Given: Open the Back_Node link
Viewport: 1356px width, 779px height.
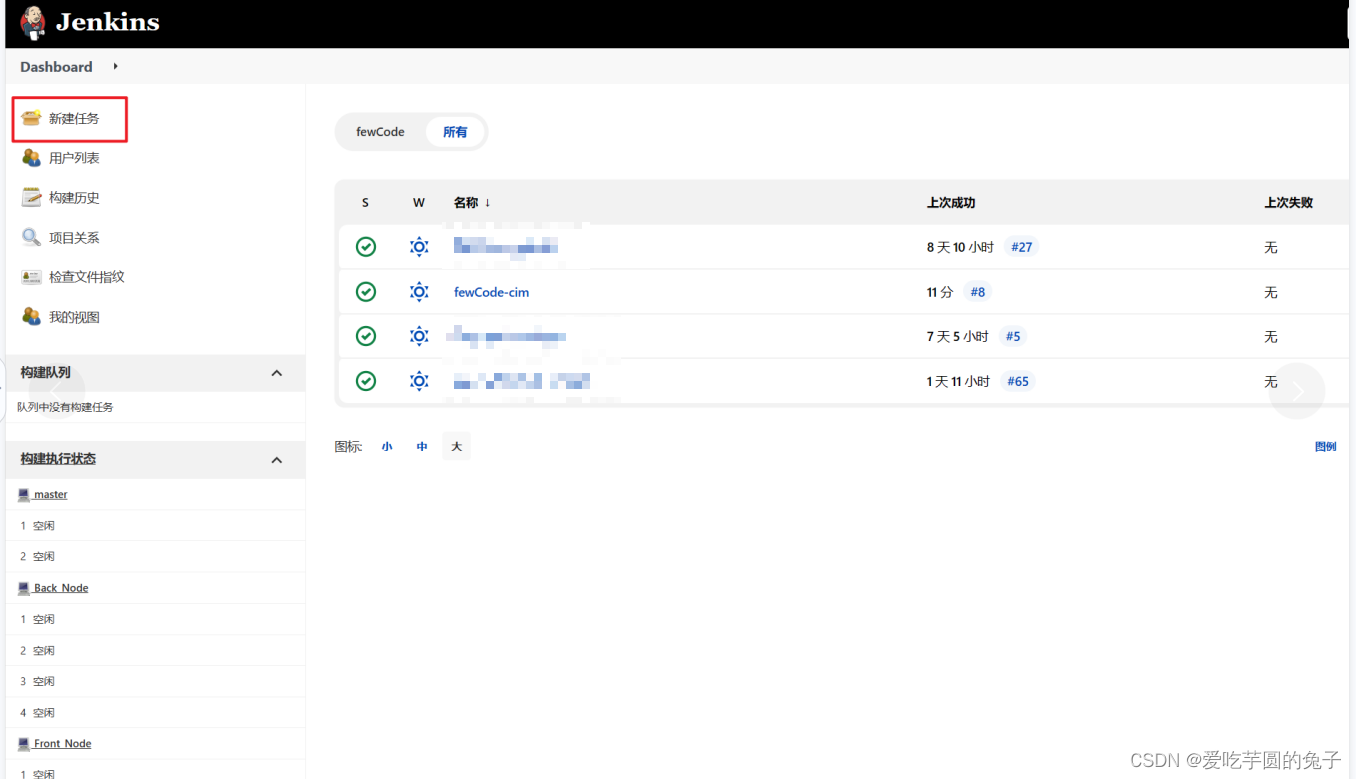Looking at the screenshot, I should (61, 588).
